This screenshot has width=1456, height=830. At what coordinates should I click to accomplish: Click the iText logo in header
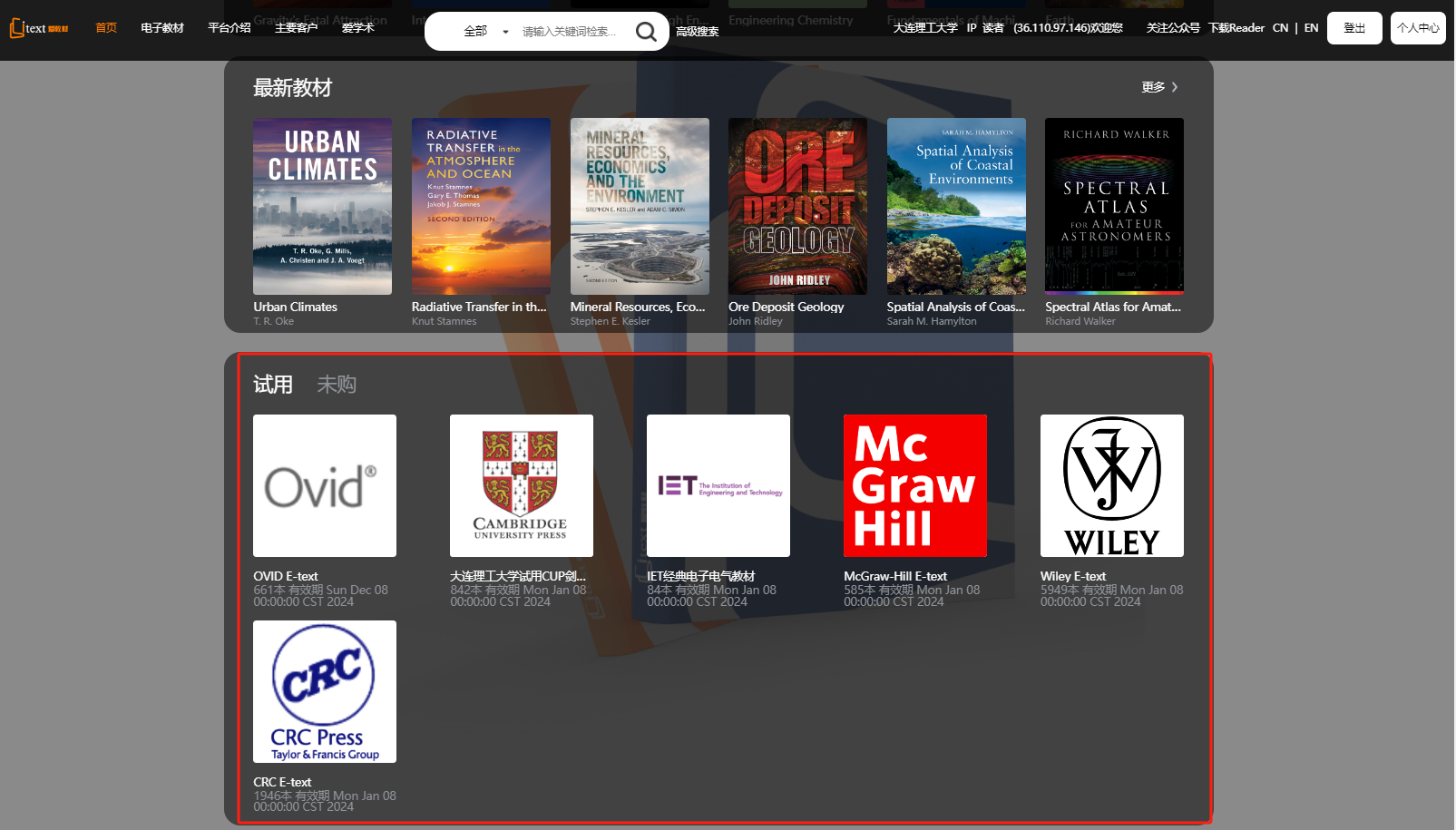(39, 28)
